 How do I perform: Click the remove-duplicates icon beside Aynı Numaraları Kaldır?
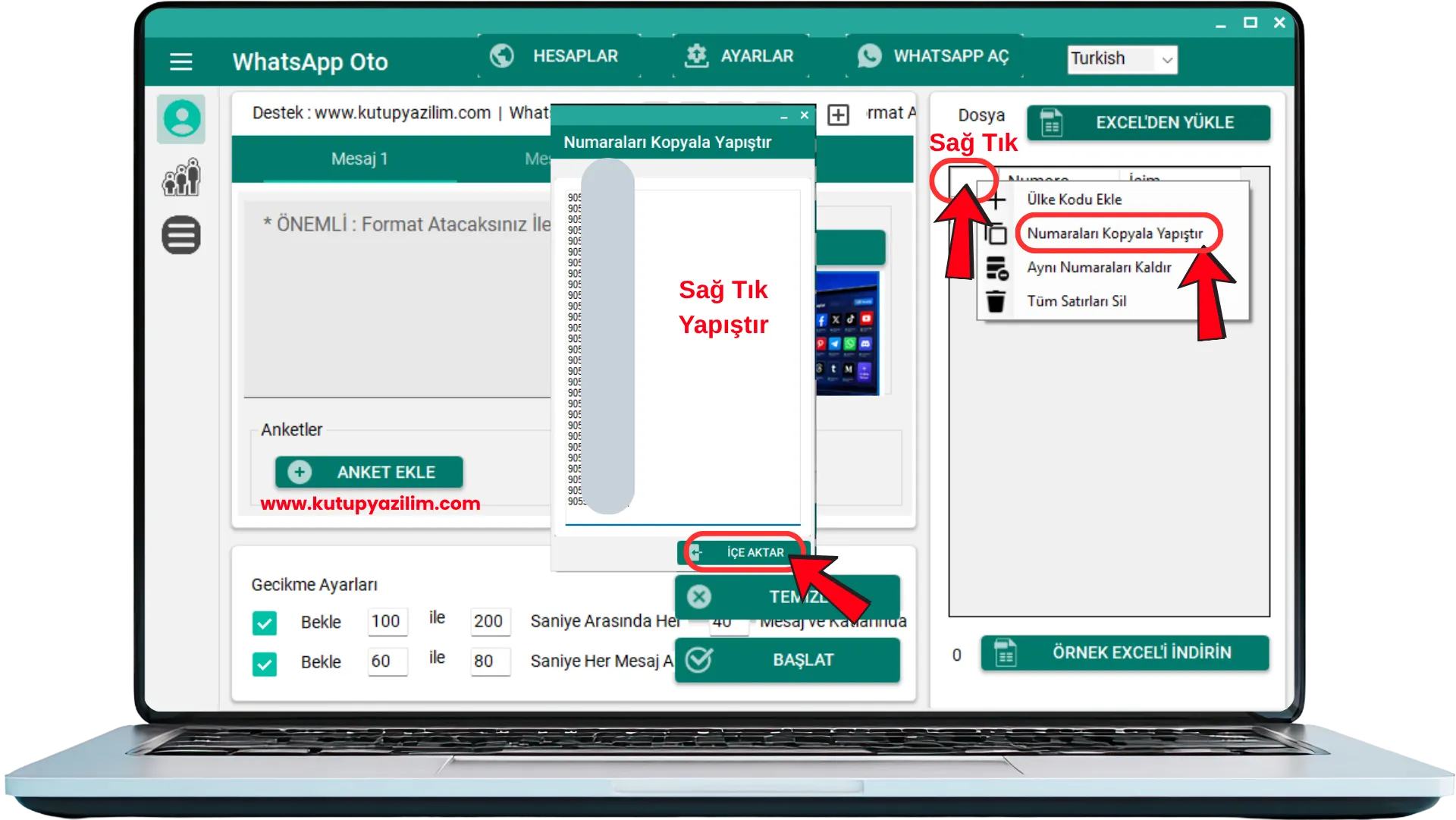tap(996, 268)
